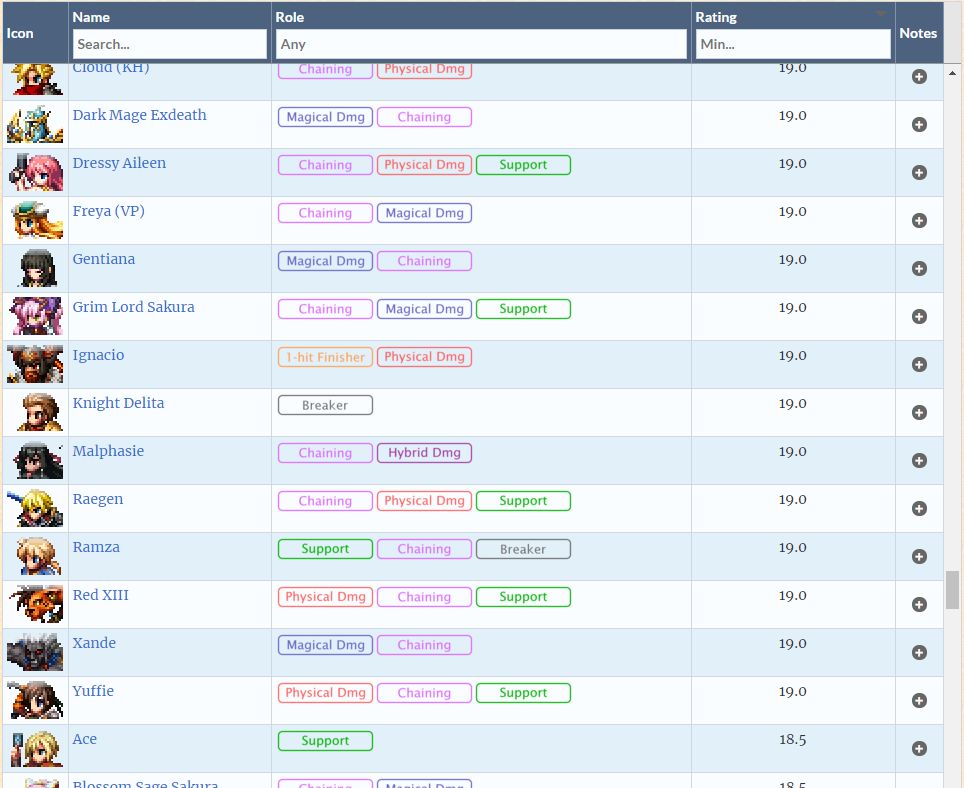This screenshot has width=964, height=788.
Task: Sort by Name column header
Action: (x=91, y=17)
